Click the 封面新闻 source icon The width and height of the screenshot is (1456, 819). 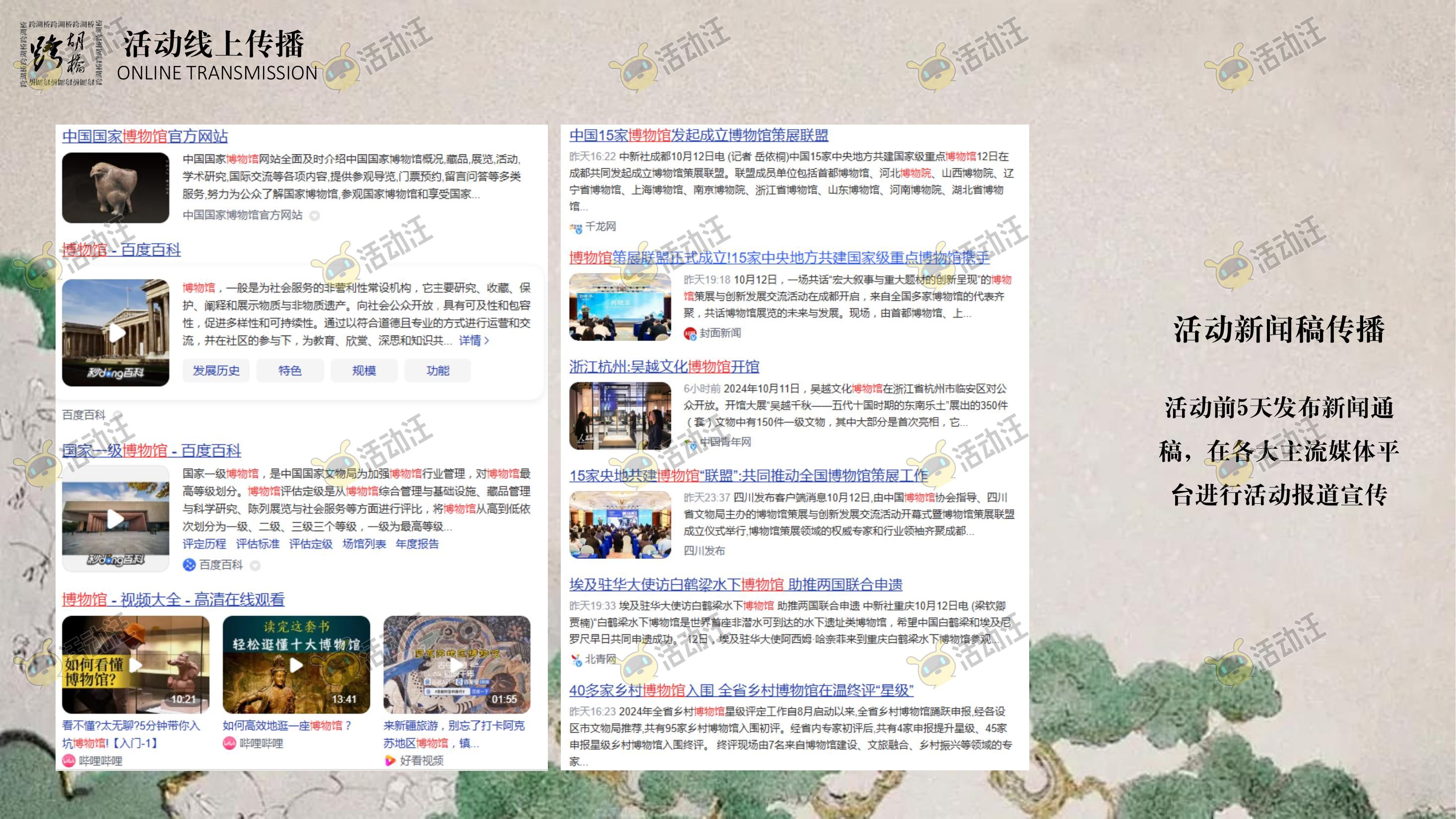click(690, 334)
